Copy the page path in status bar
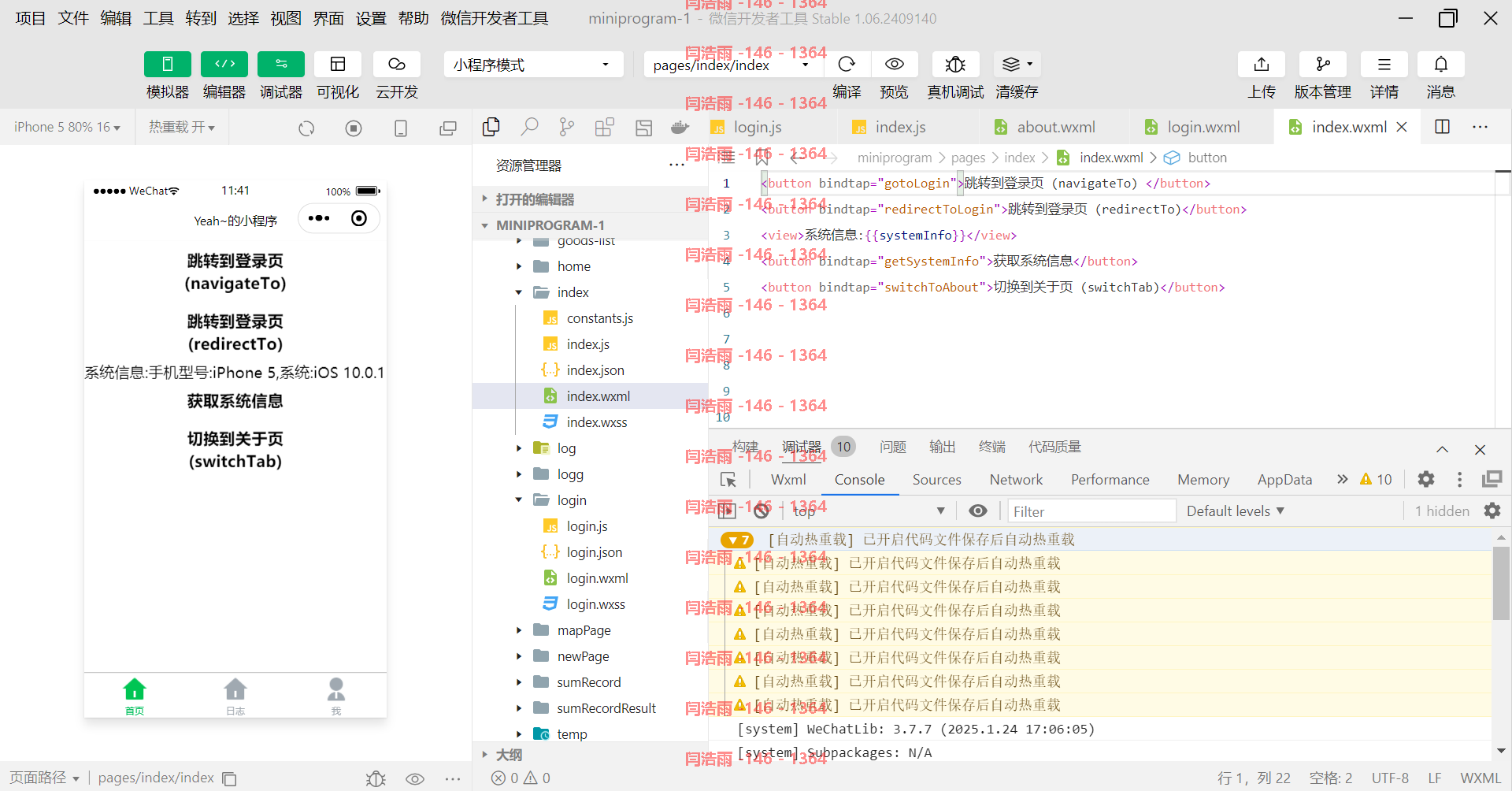1512x791 pixels. pyautogui.click(x=230, y=778)
